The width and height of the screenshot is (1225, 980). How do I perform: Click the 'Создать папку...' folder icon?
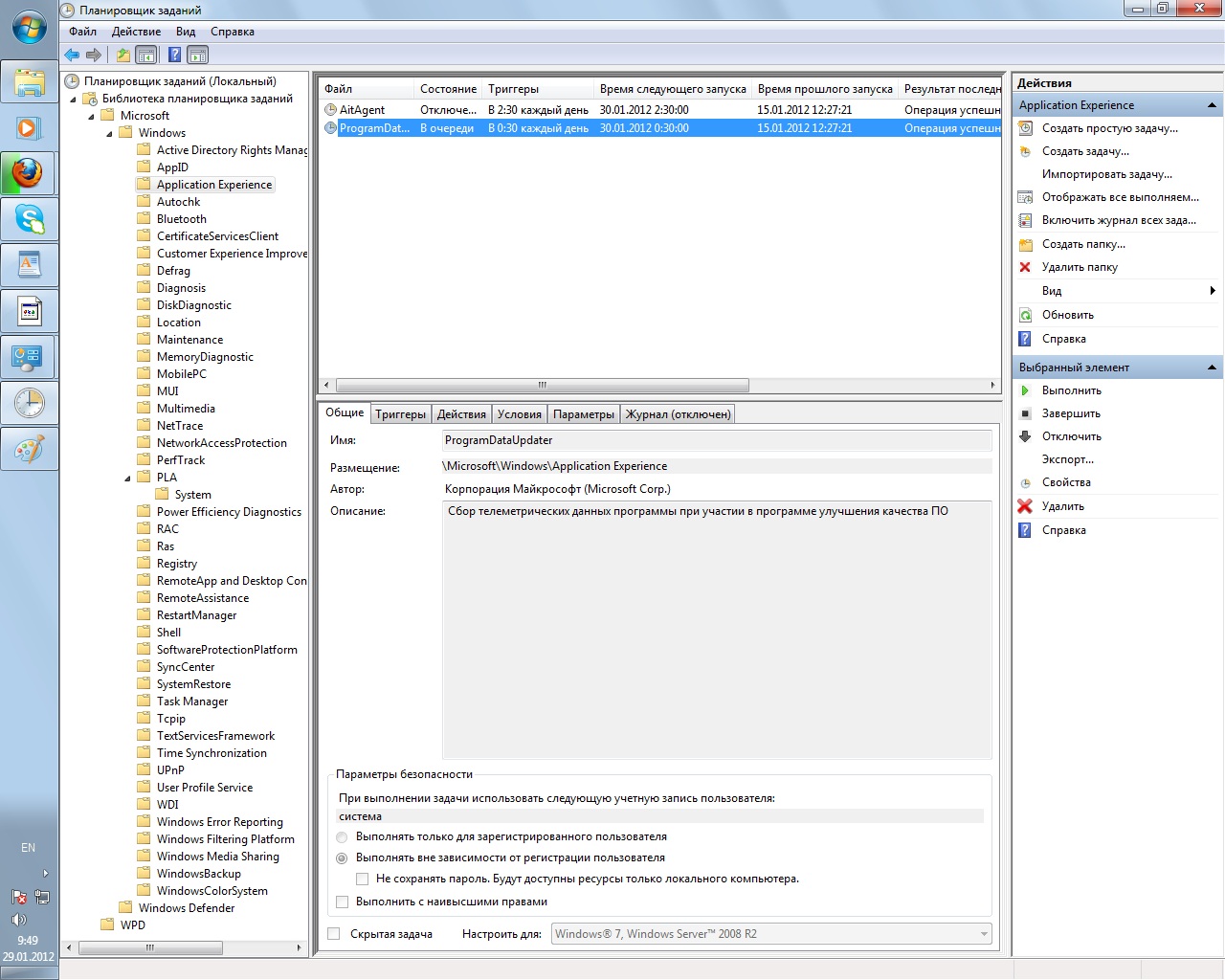click(x=1025, y=244)
